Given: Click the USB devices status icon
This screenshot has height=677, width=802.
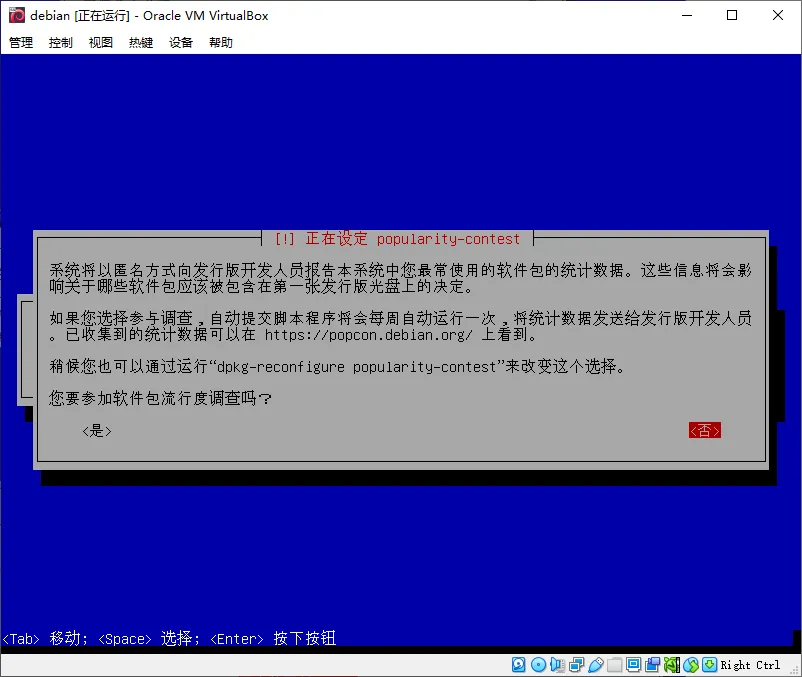Looking at the screenshot, I should (595, 665).
